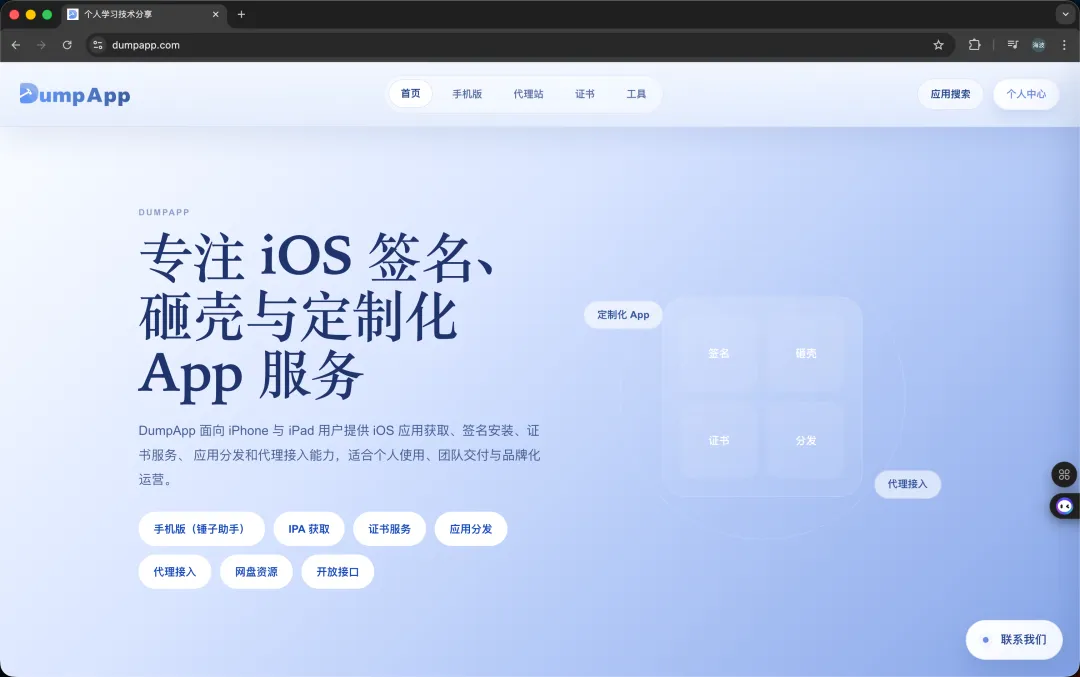Click the 应用搜索 button
Screen dimensions: 1080x677
(x=950, y=94)
